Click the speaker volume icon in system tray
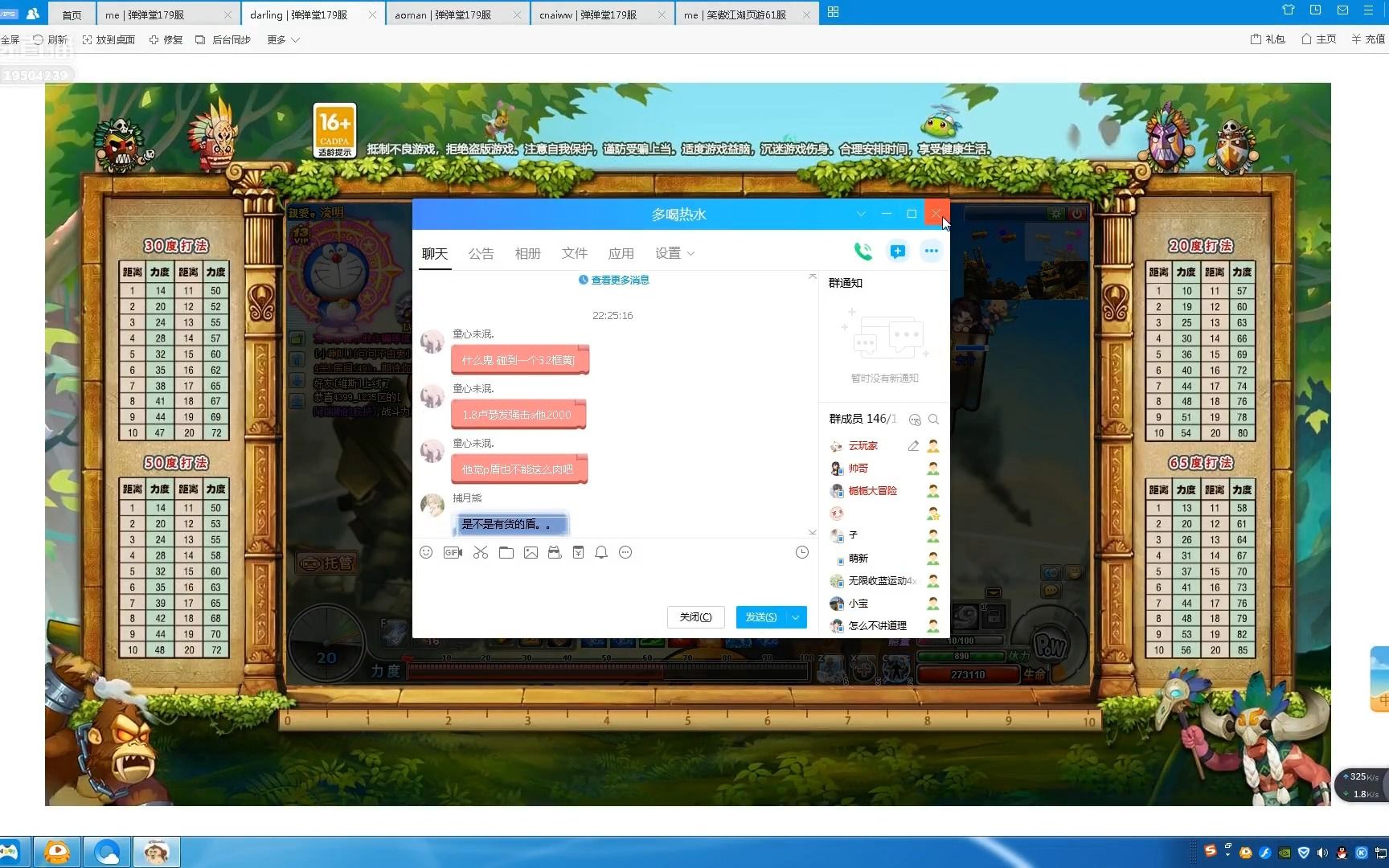1389x868 pixels. click(1322, 853)
